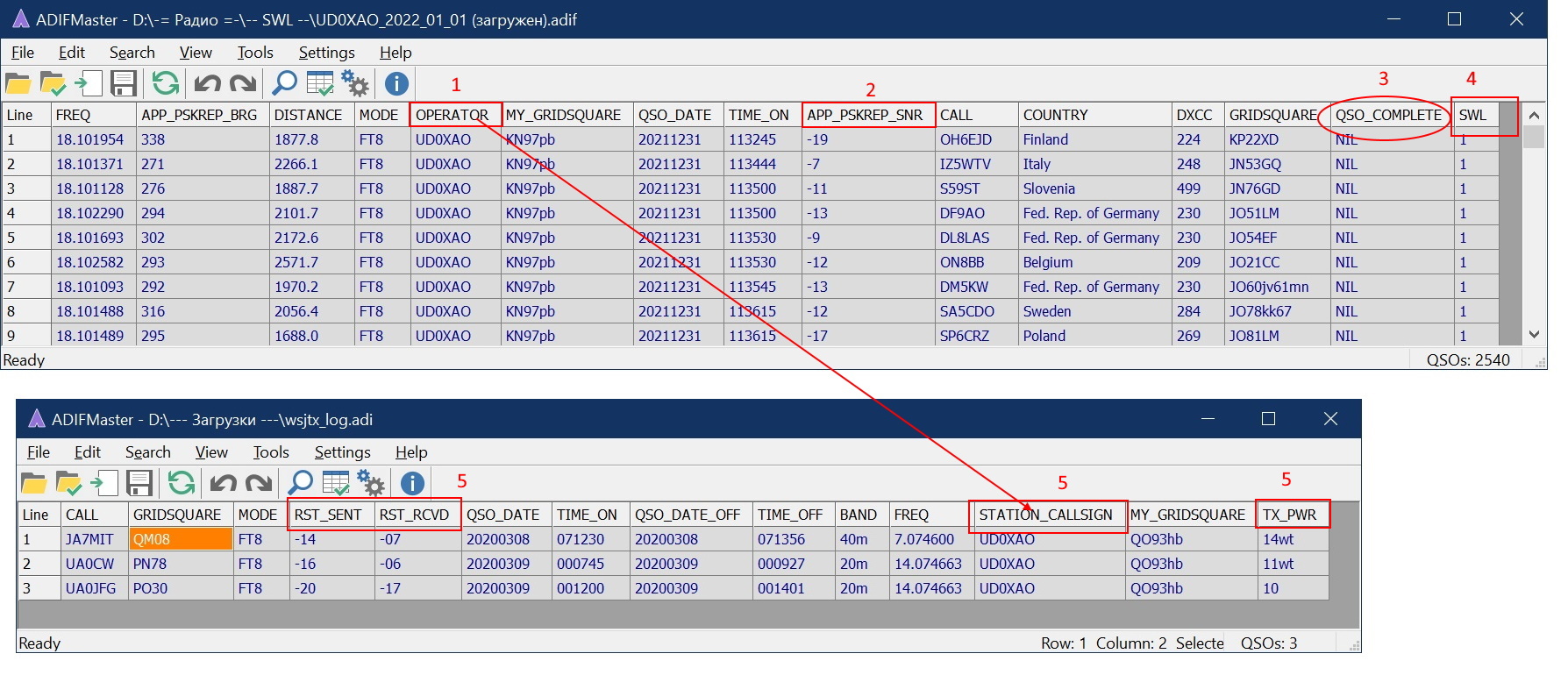The image size is (1568, 675).
Task: Select the 14wt TX_PWR cell
Action: coord(1293,539)
